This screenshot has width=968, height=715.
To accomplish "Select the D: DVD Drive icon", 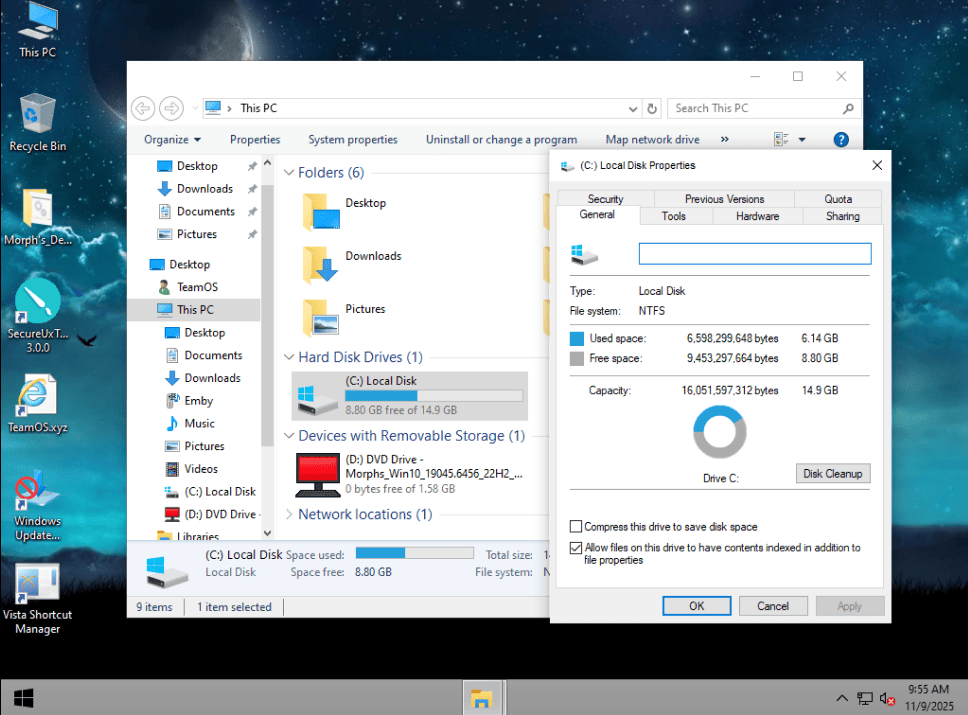I will [x=317, y=475].
